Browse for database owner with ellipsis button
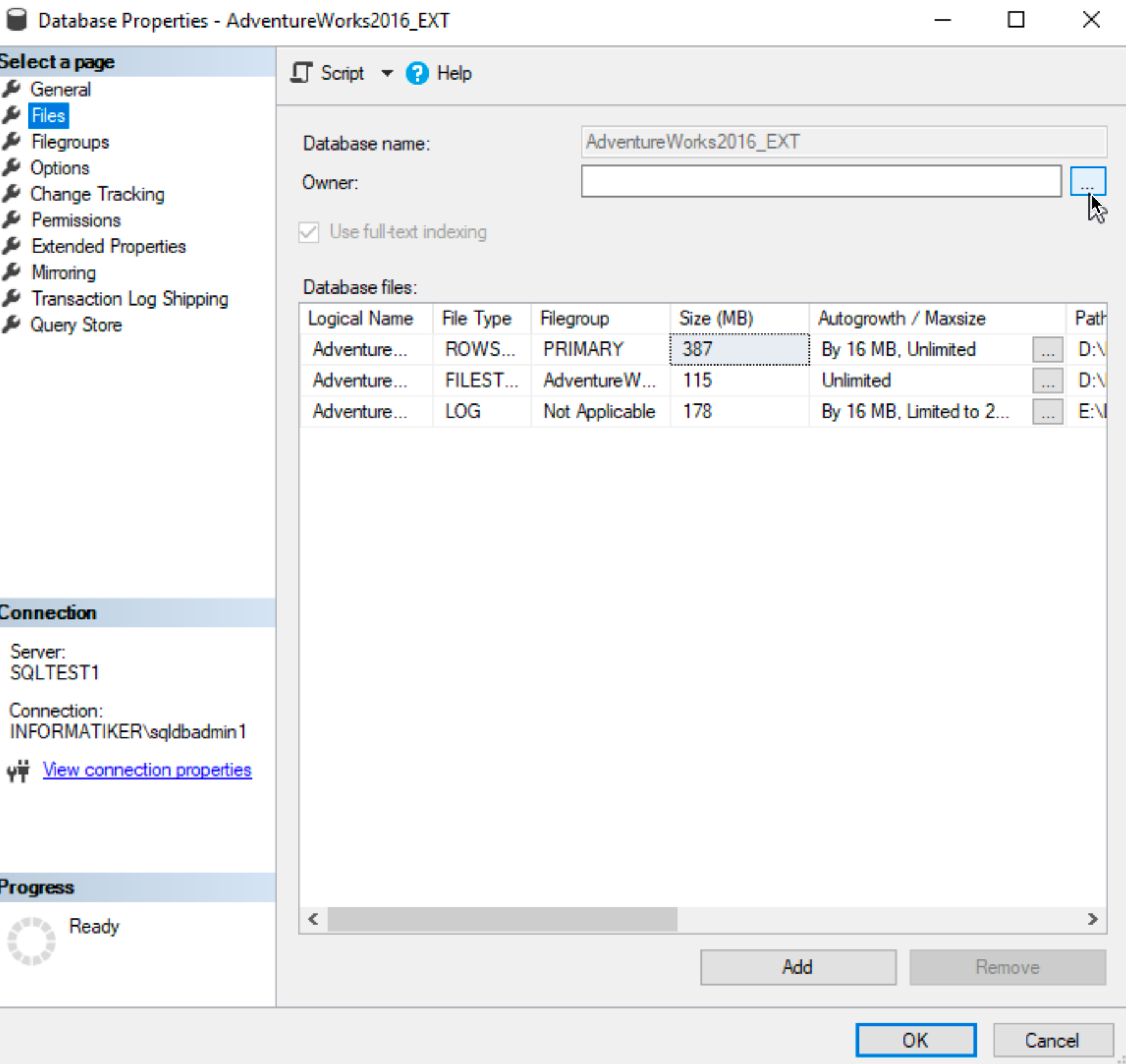1126x1064 pixels. [1088, 181]
